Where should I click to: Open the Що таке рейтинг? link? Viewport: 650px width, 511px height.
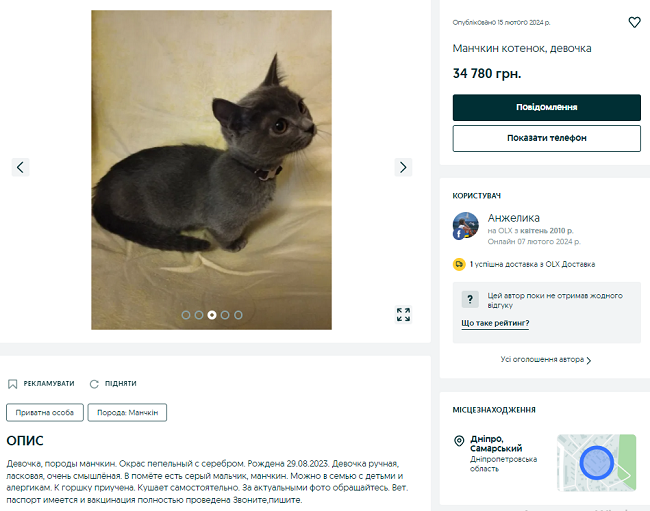(x=495, y=323)
